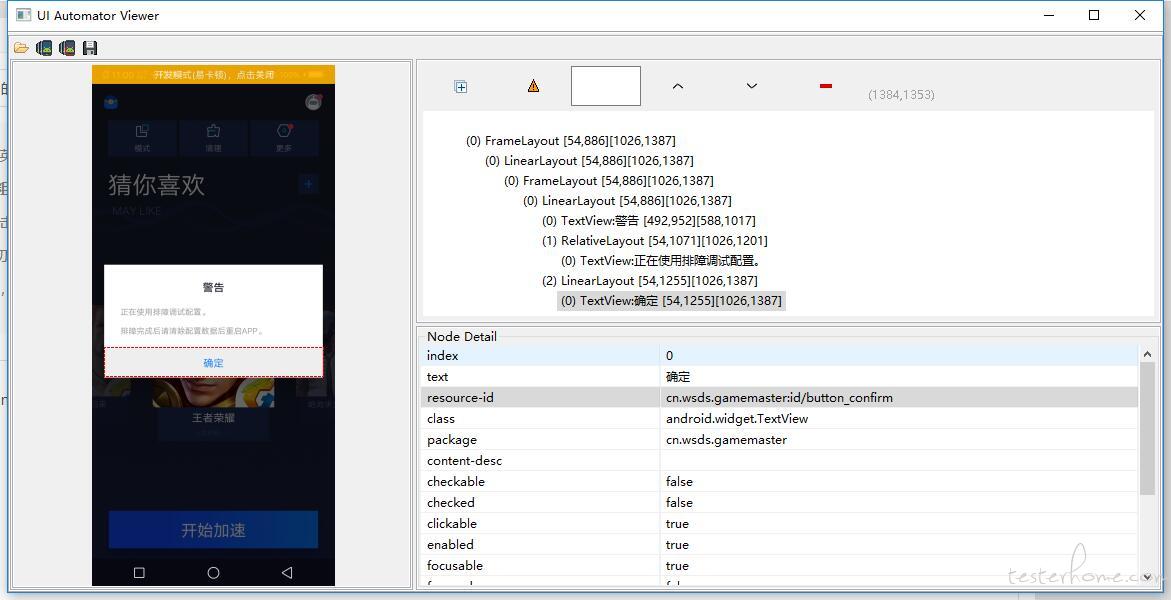The width and height of the screenshot is (1171, 600).
Task: Click the checked property row
Action: point(780,502)
